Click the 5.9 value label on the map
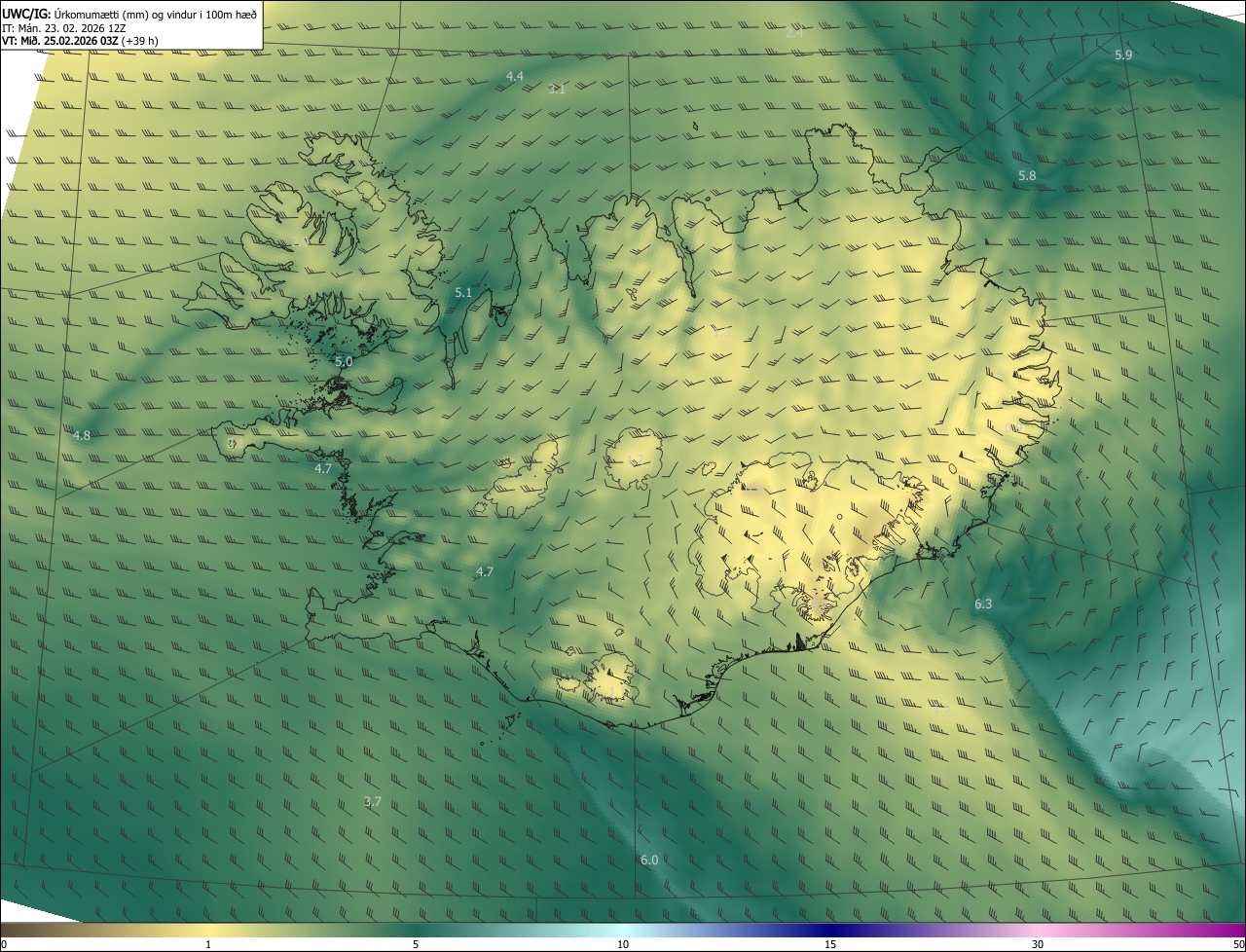1246x952 pixels. coord(1123,55)
